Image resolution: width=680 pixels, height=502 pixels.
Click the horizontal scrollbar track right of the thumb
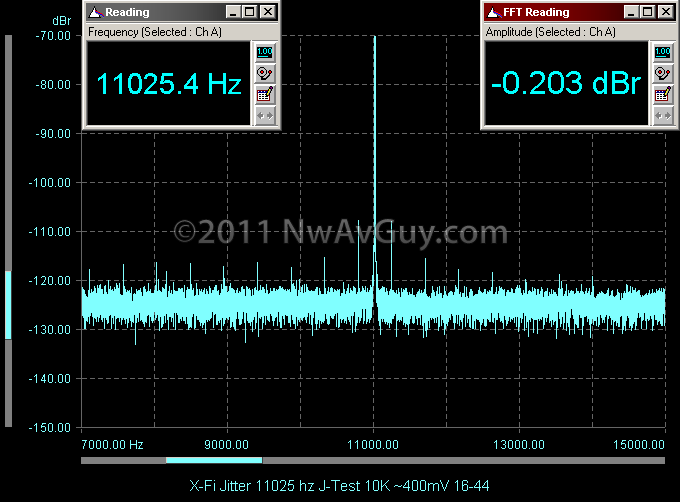click(x=464, y=460)
